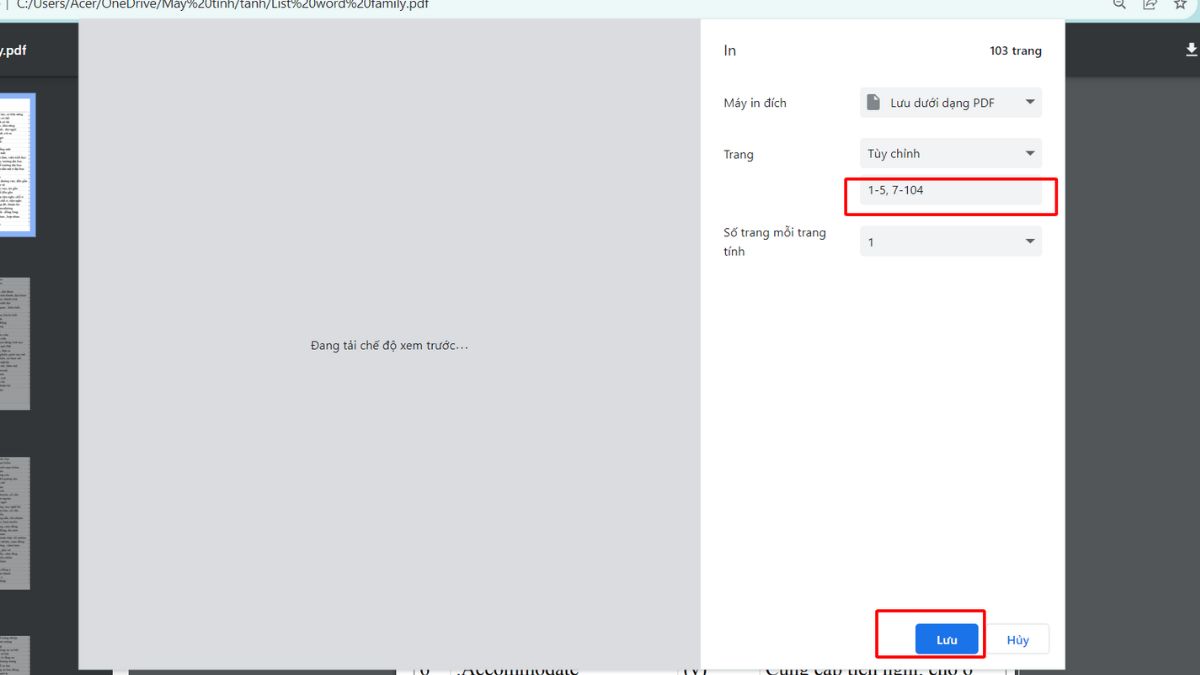Select the partially visible fourth page thumbnail
The height and width of the screenshot is (675, 1200).
click(14, 655)
